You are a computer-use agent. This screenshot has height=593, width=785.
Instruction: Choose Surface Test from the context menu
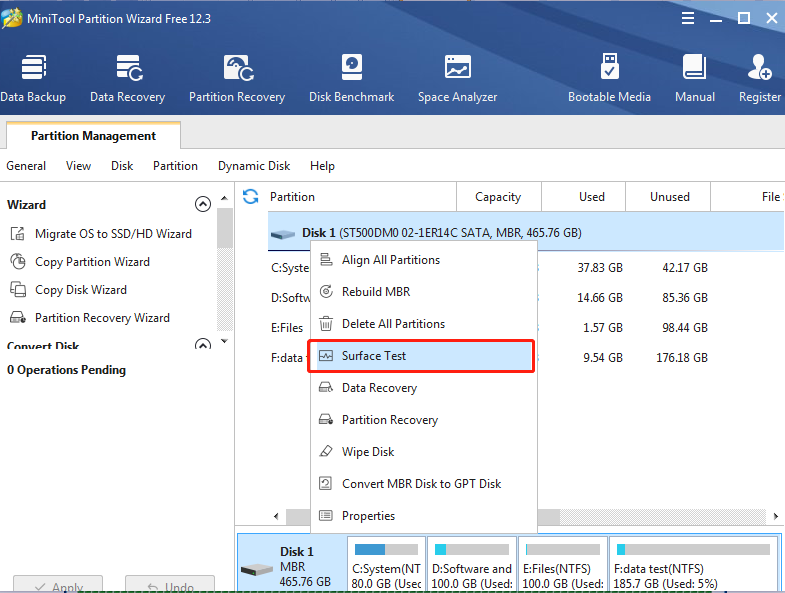(x=422, y=356)
